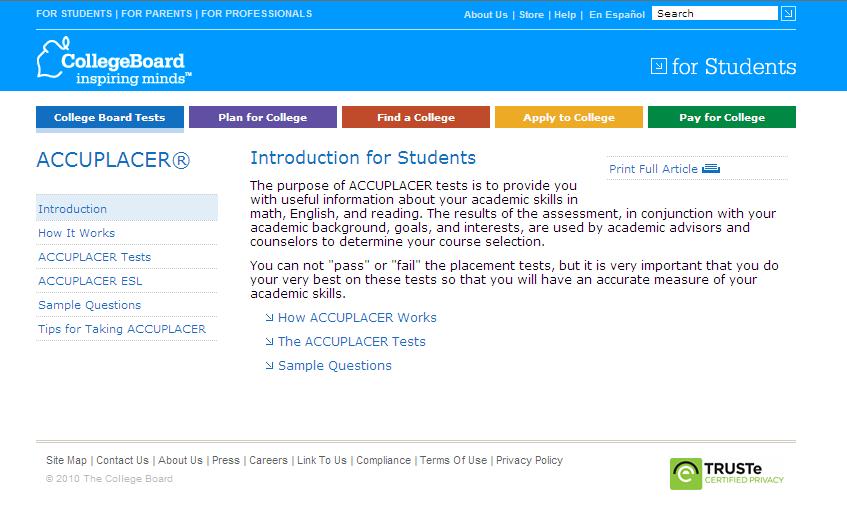
Task: Click the printer icon beside Print Full Article
Action: point(711,169)
